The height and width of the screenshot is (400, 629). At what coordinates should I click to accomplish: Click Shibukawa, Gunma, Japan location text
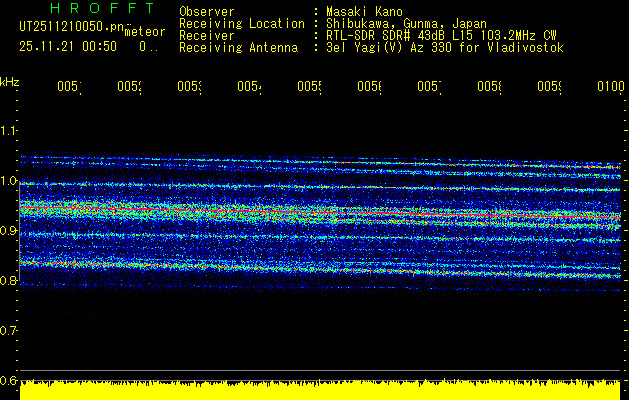406,24
